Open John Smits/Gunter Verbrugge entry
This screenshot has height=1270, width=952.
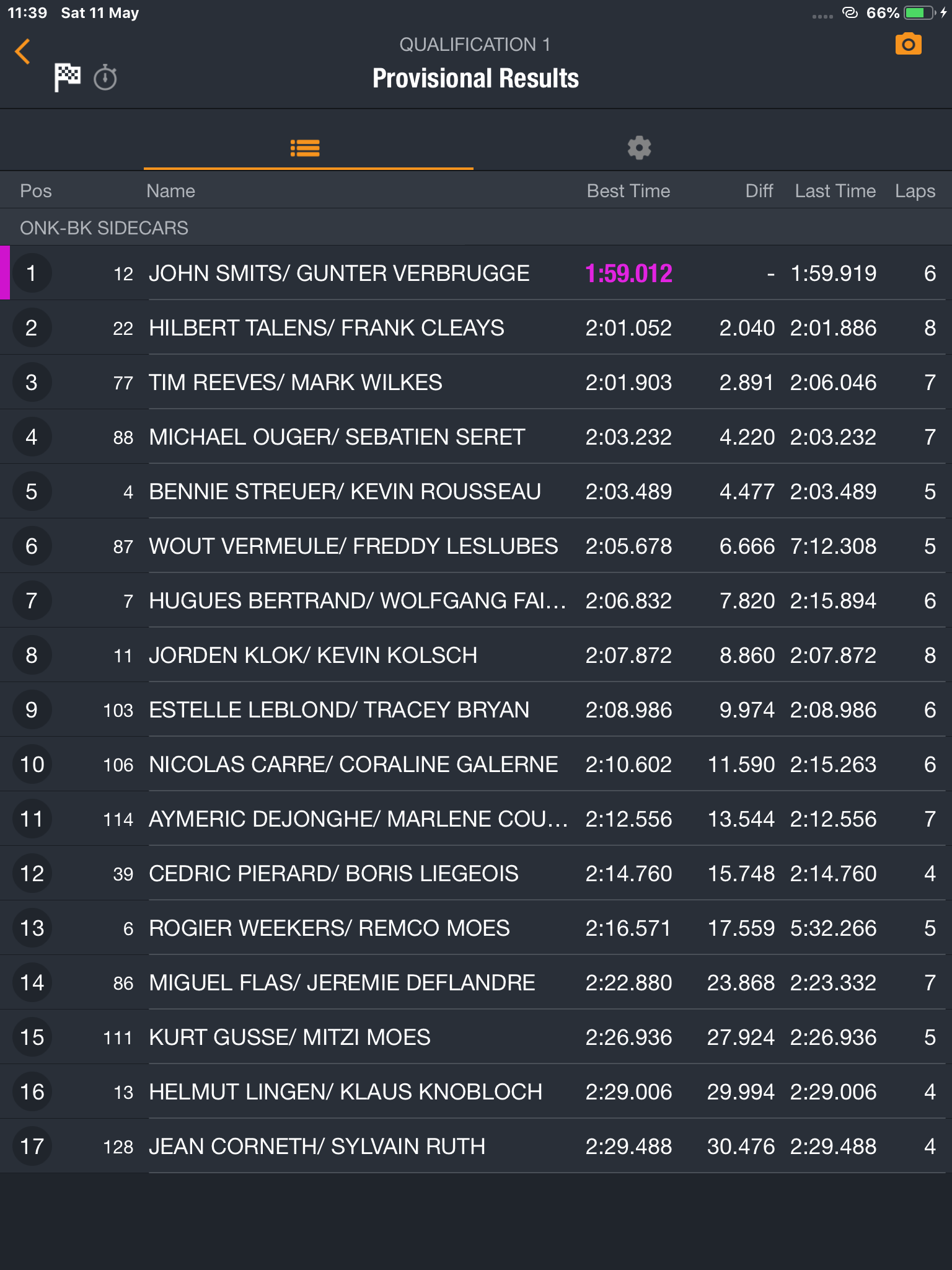point(476,273)
